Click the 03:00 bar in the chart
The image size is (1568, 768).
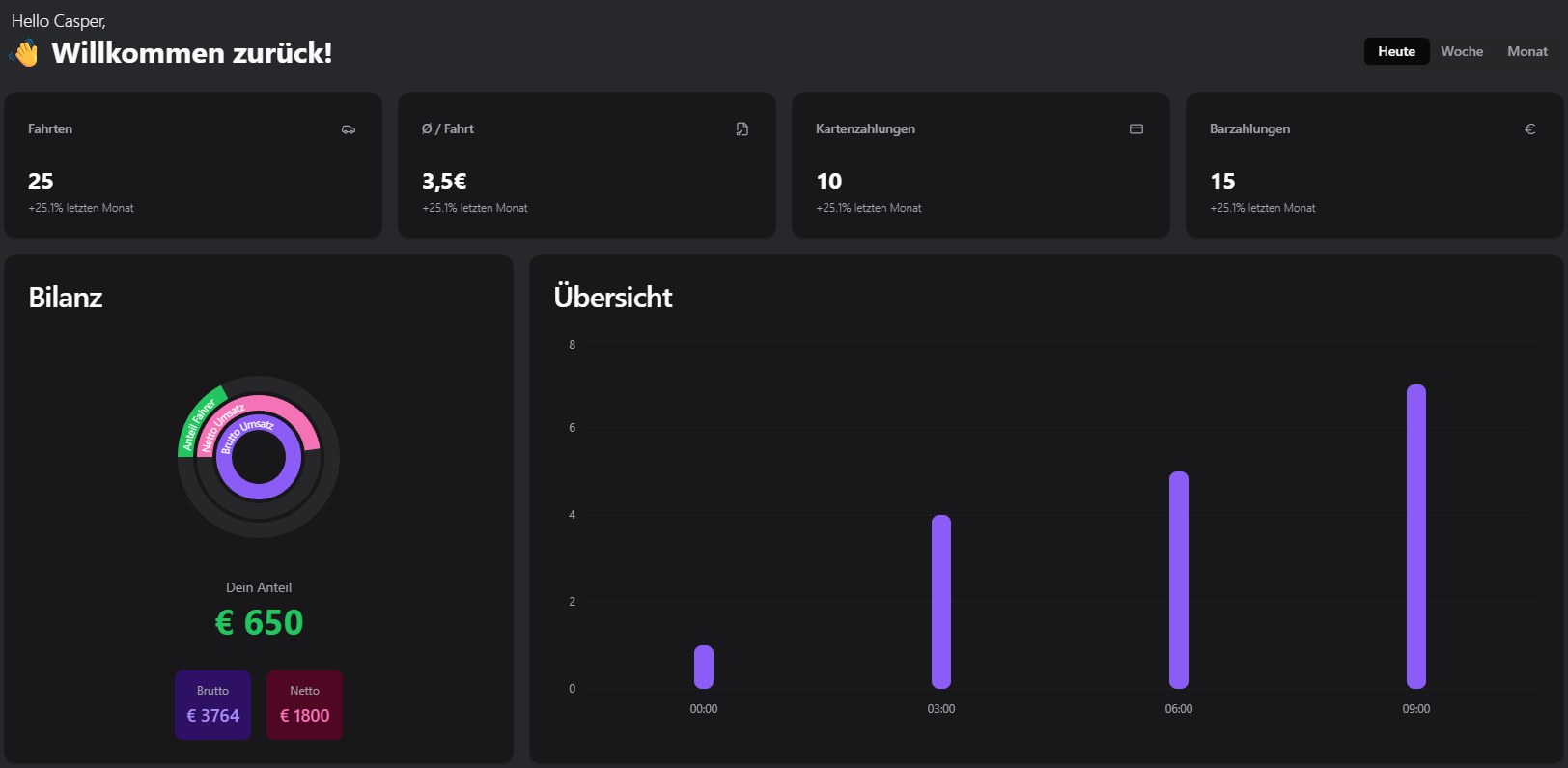tap(941, 601)
